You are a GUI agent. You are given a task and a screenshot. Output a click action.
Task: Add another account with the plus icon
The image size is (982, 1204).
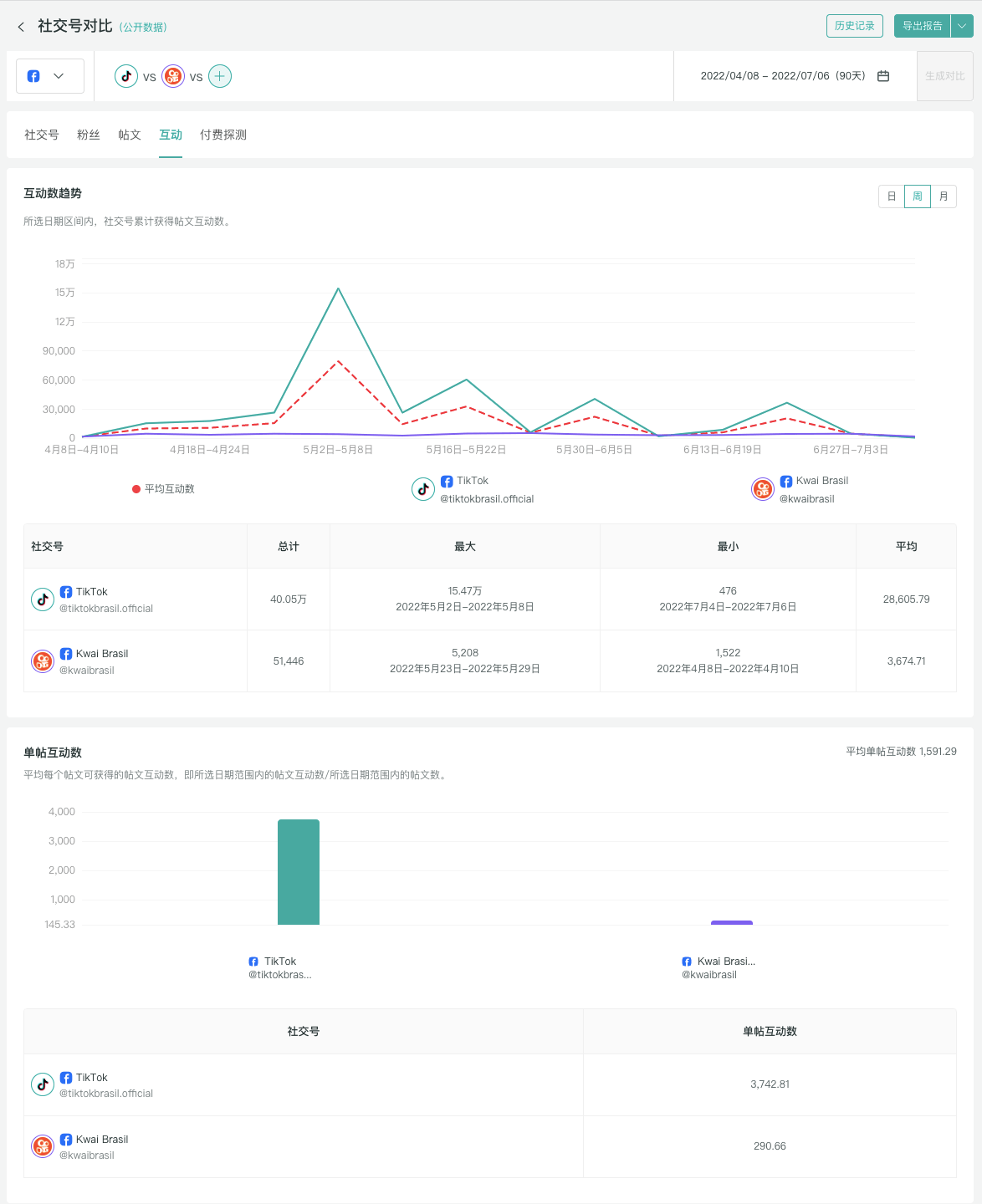tap(220, 76)
